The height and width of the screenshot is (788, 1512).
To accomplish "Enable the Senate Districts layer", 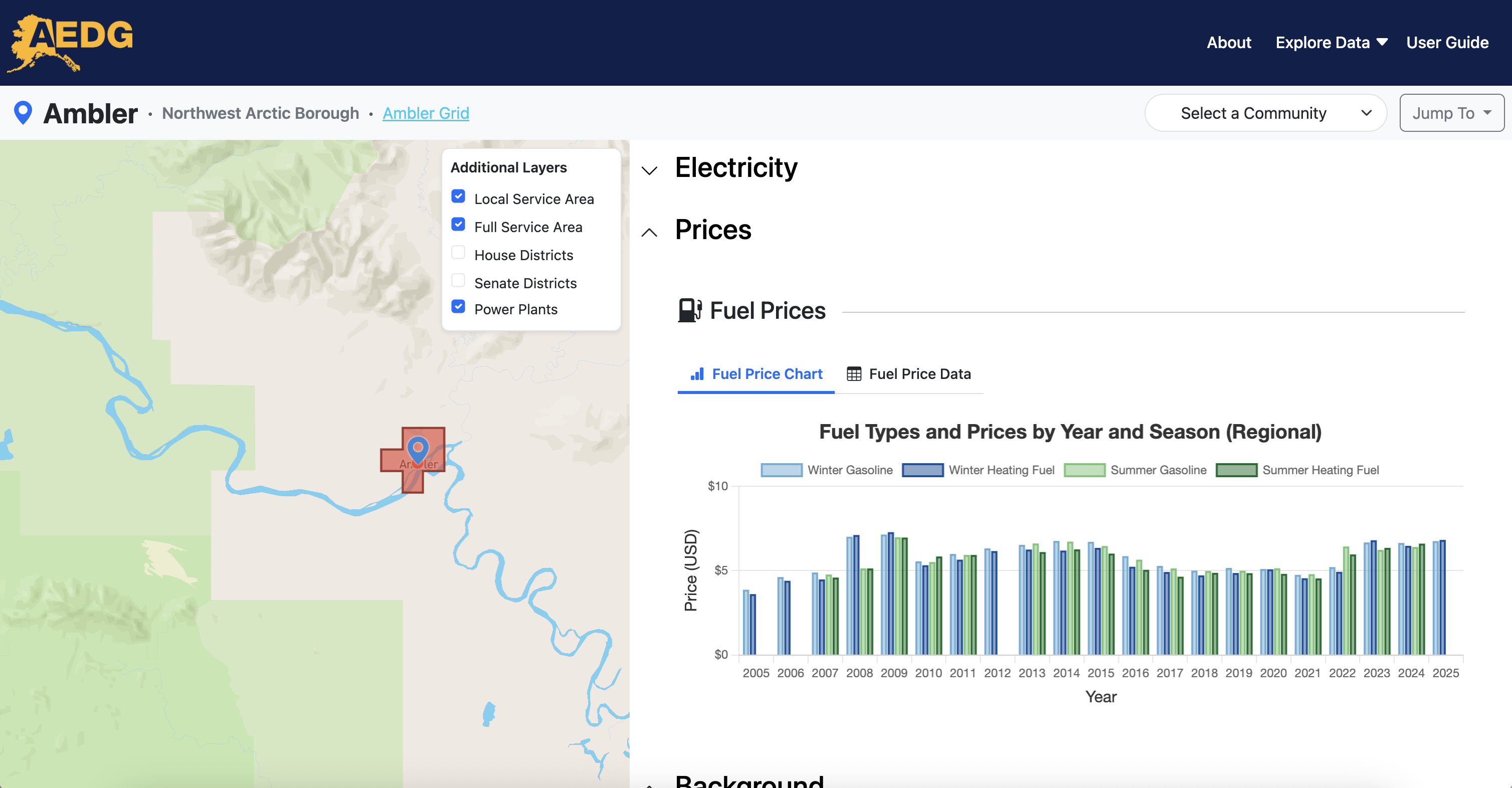I will click(x=458, y=281).
